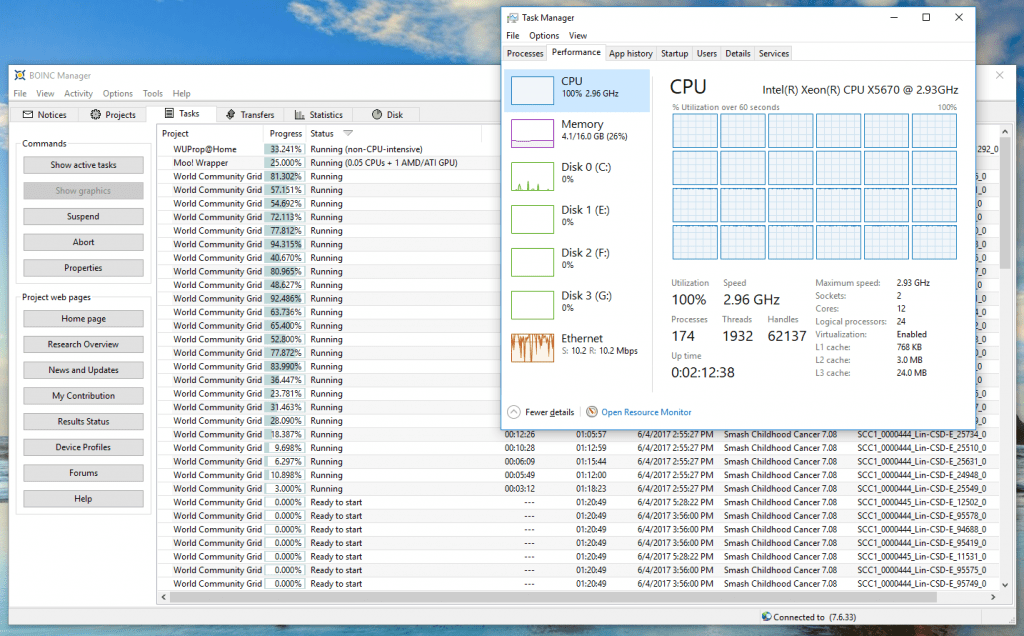Click the Research Overview button
1024x636 pixels.
[x=84, y=344]
